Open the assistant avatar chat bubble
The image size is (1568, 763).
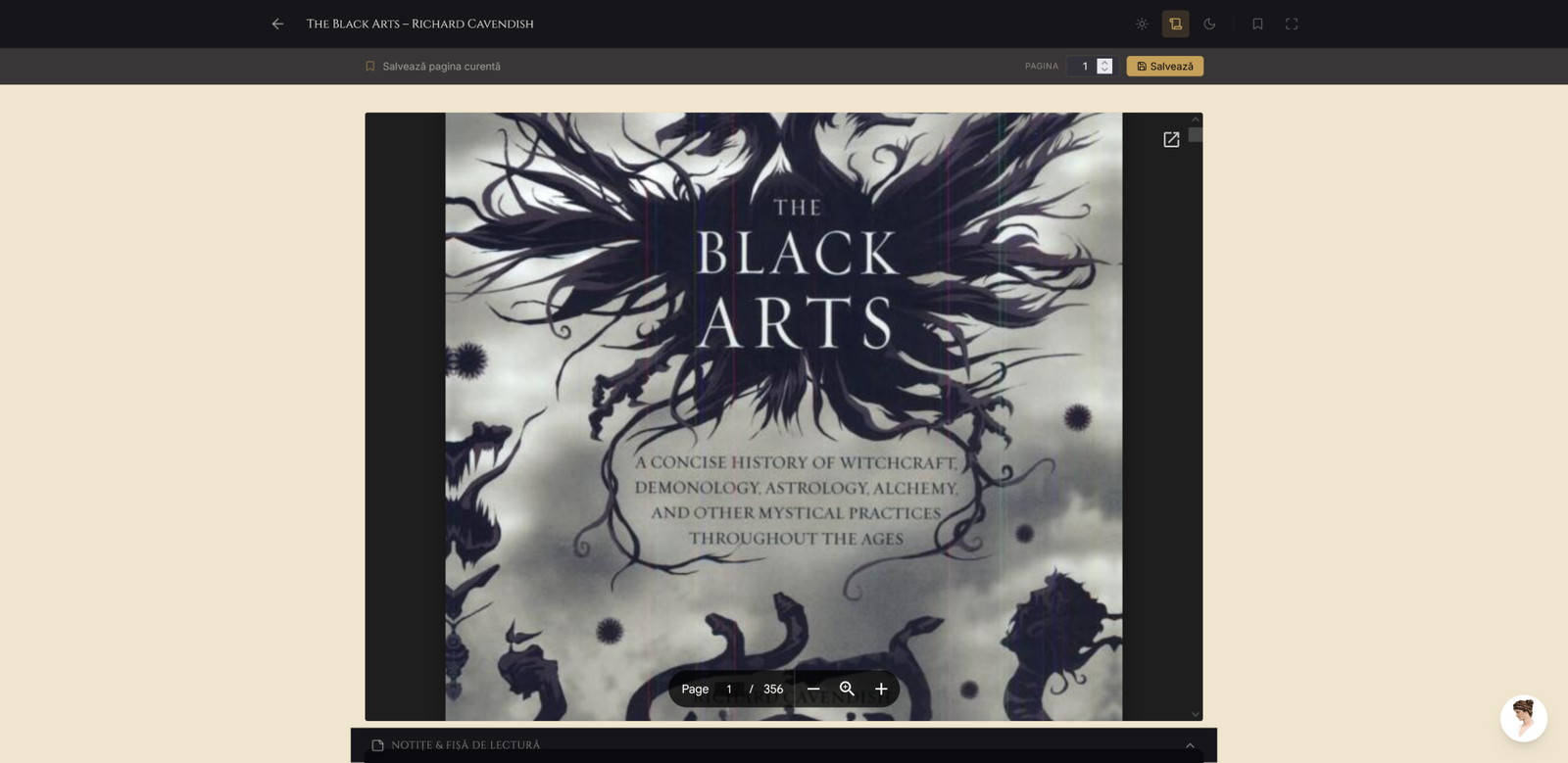pyautogui.click(x=1524, y=719)
